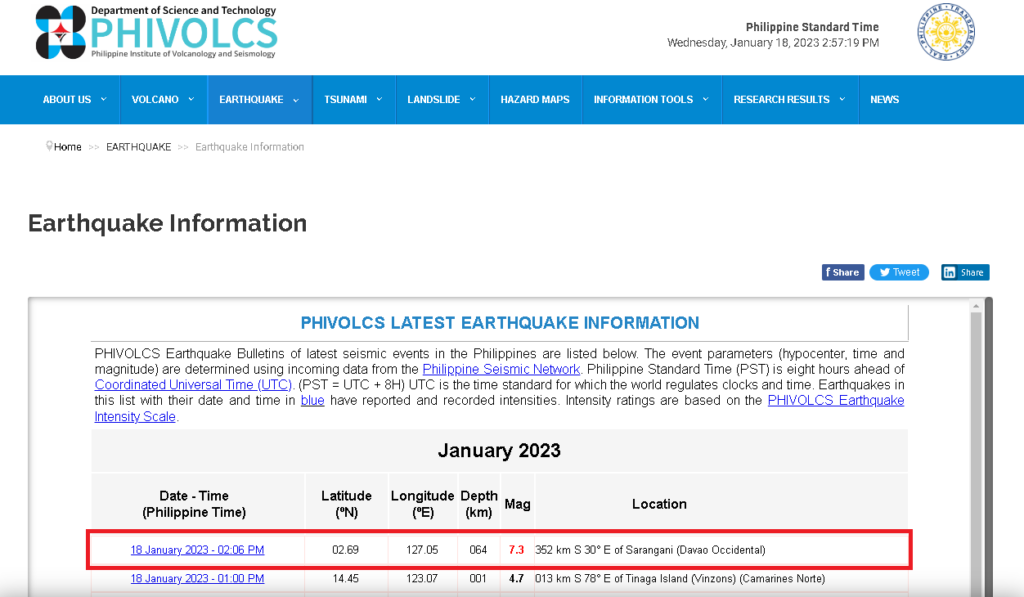Expand the TSUNAMI dropdown arrow
Image resolution: width=1024 pixels, height=597 pixels.
click(379, 99)
